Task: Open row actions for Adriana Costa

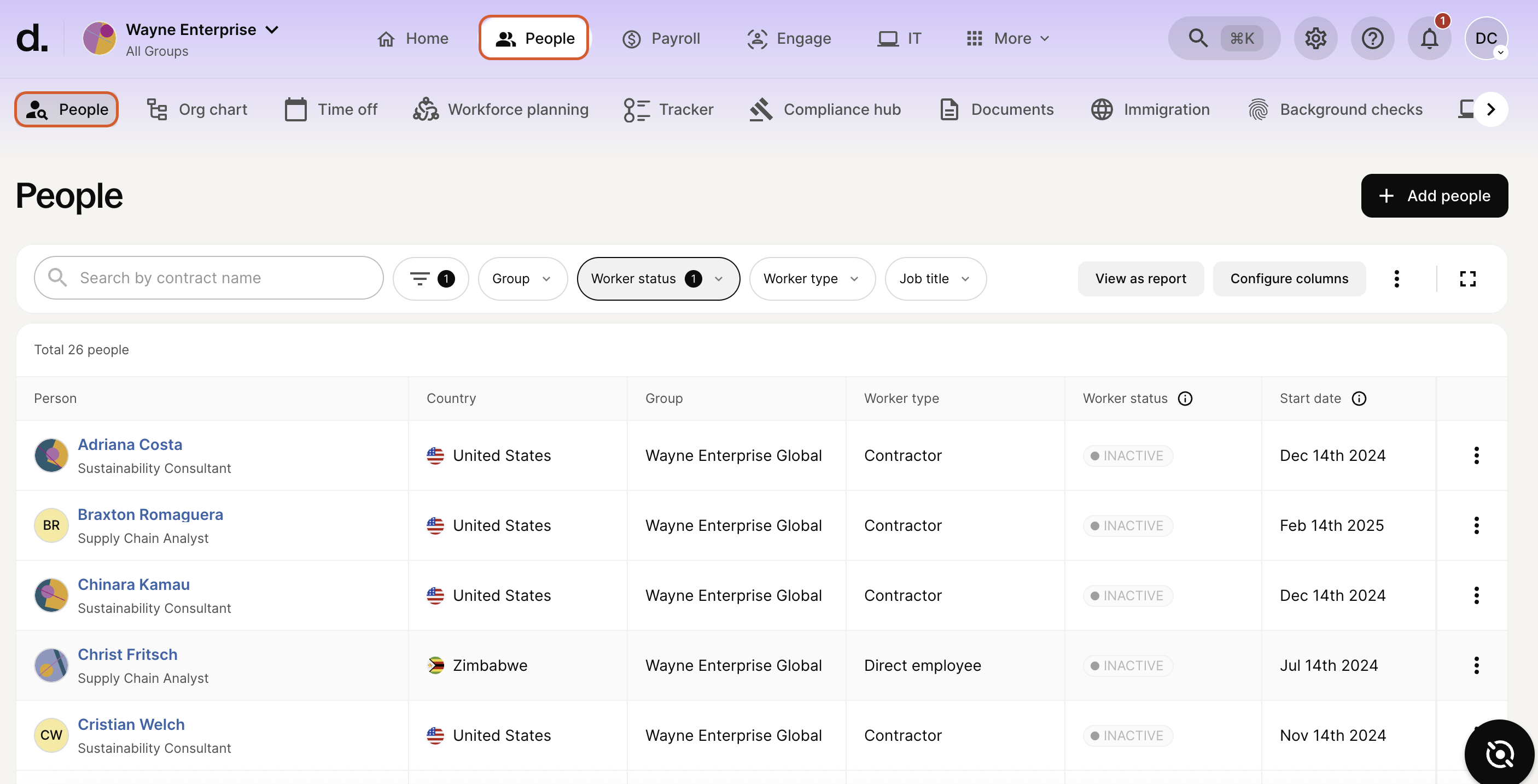Action: point(1476,456)
